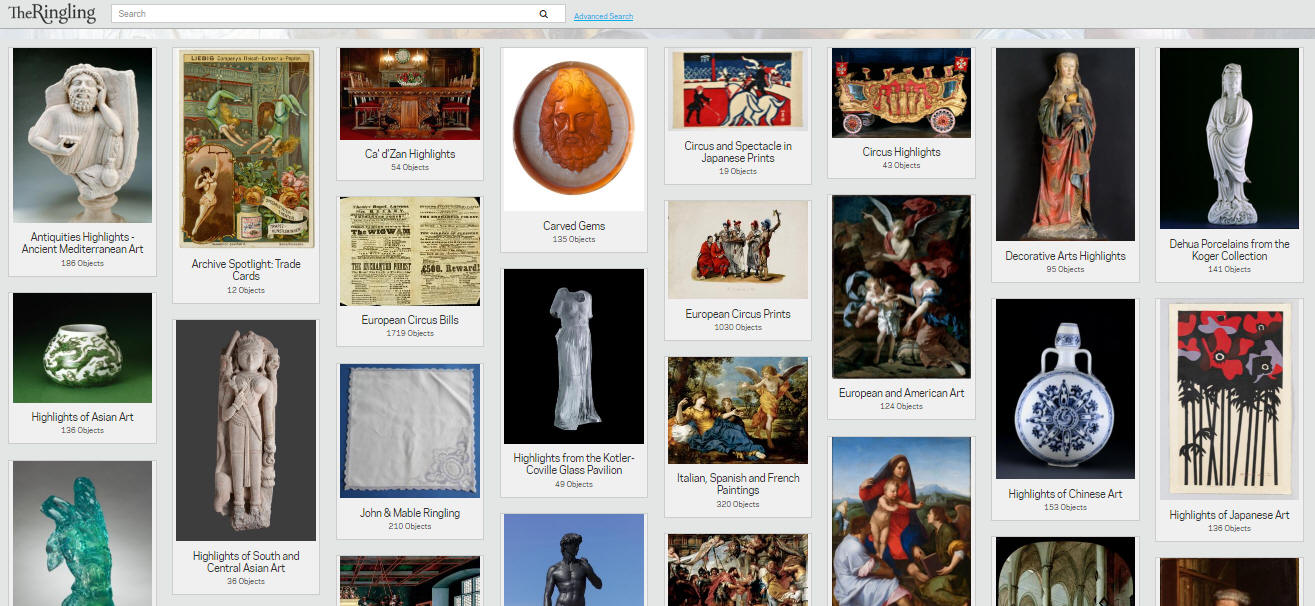The height and width of the screenshot is (606, 1315).
Task: Click the 36 Objects count text
Action: (x=246, y=582)
